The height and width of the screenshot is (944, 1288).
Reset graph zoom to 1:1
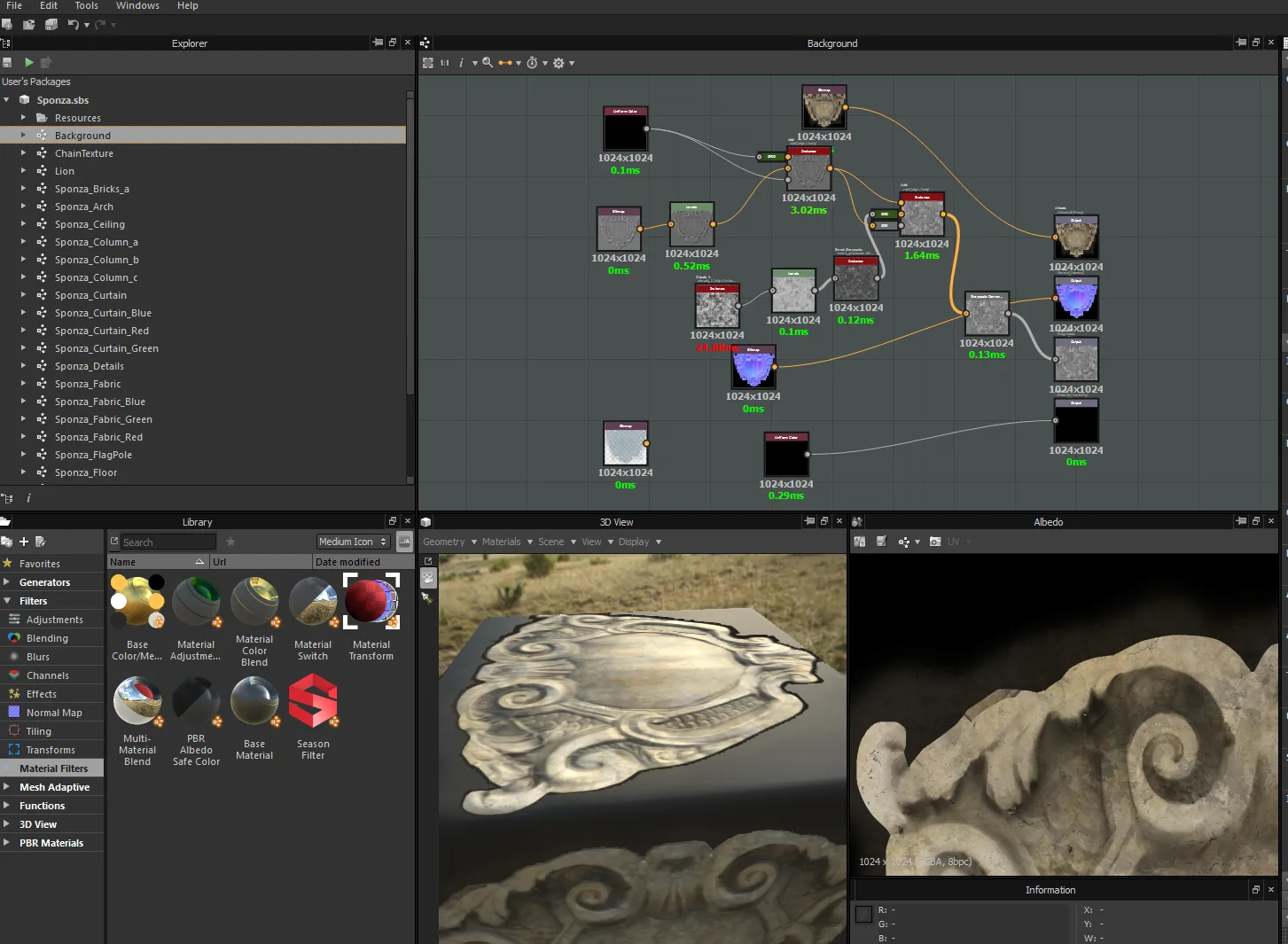pos(445,63)
